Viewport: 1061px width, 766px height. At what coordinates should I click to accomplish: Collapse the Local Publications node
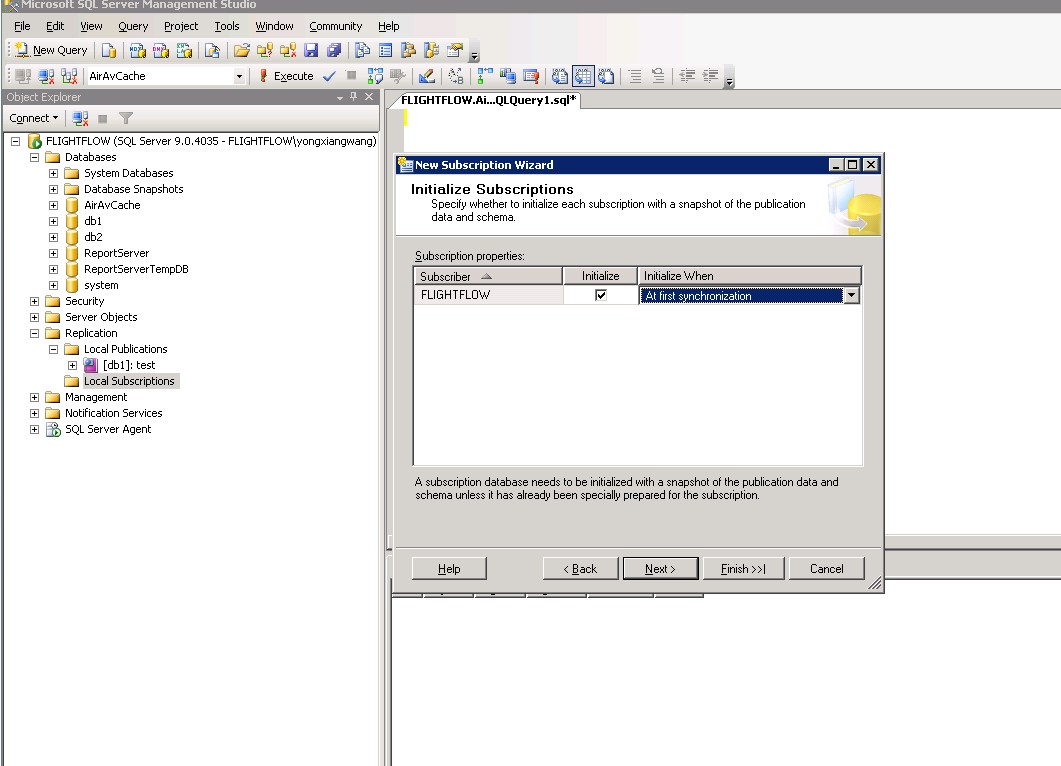(53, 349)
